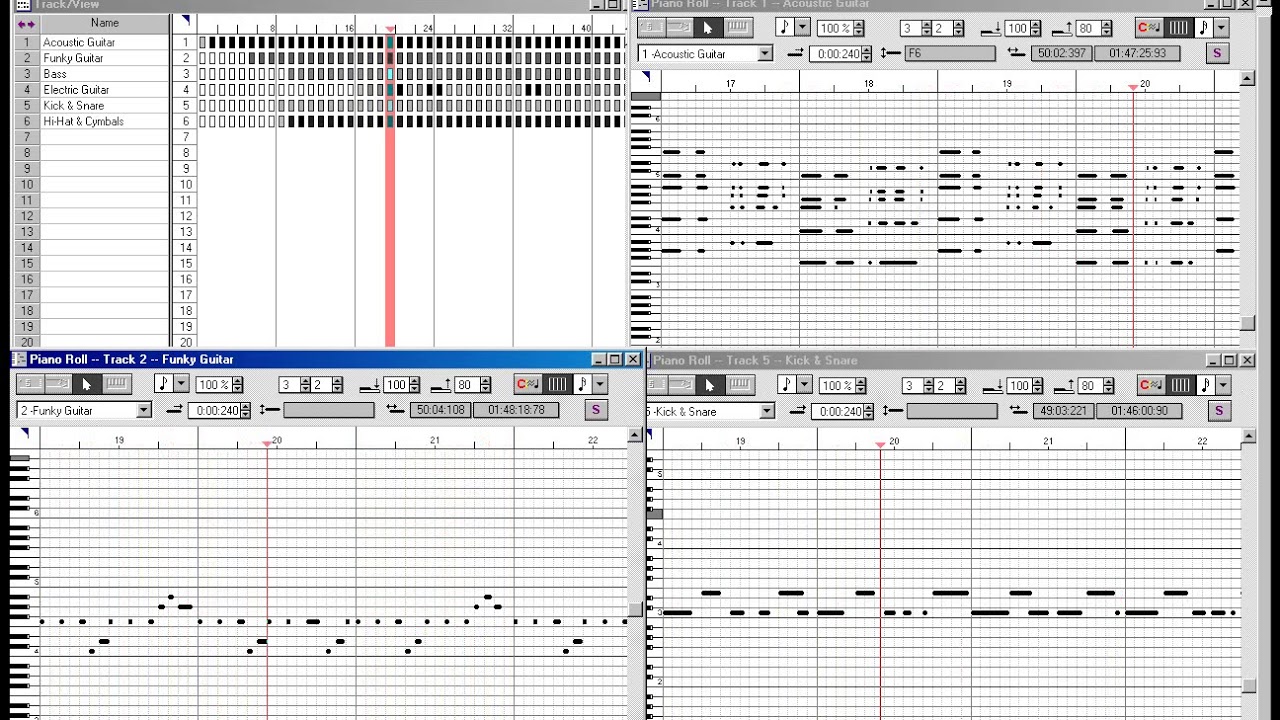Select Hi-Hat & Cymbals row in Track/View
This screenshot has width=1280, height=720.
(x=105, y=121)
